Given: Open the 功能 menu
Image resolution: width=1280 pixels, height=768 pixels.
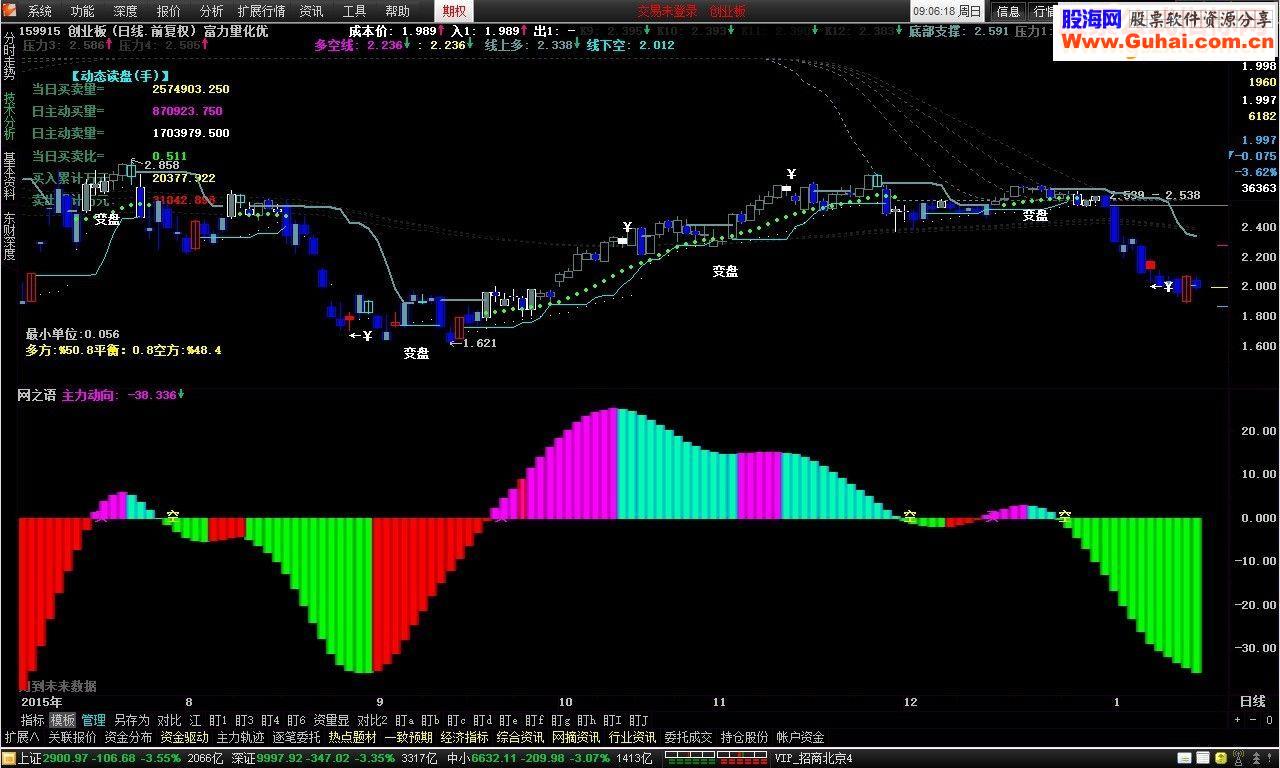Looking at the screenshot, I should (83, 11).
